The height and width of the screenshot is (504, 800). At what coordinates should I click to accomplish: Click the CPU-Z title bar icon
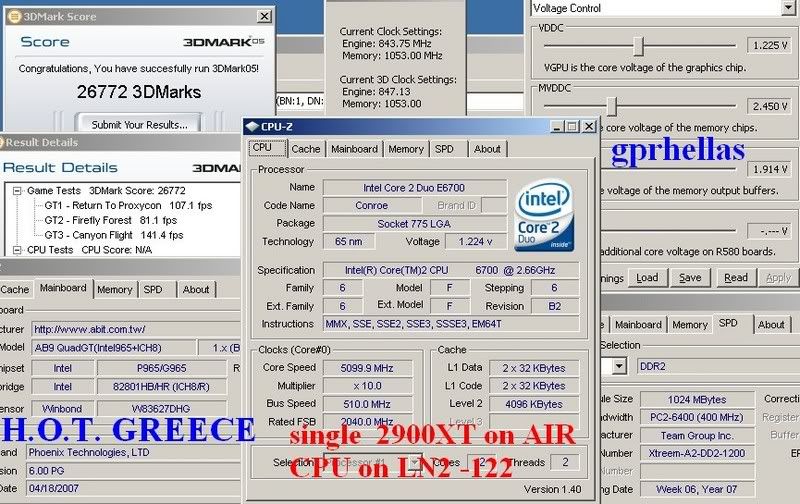coord(252,126)
